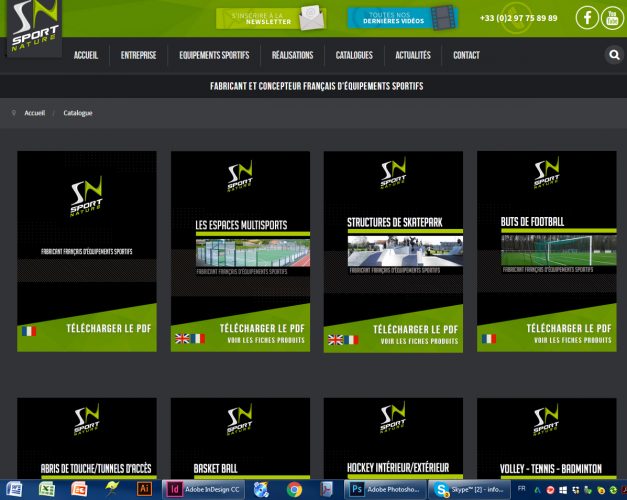The image size is (627, 500).
Task: Select English flag on Skatepark catalogue
Action: pyautogui.click(x=336, y=339)
